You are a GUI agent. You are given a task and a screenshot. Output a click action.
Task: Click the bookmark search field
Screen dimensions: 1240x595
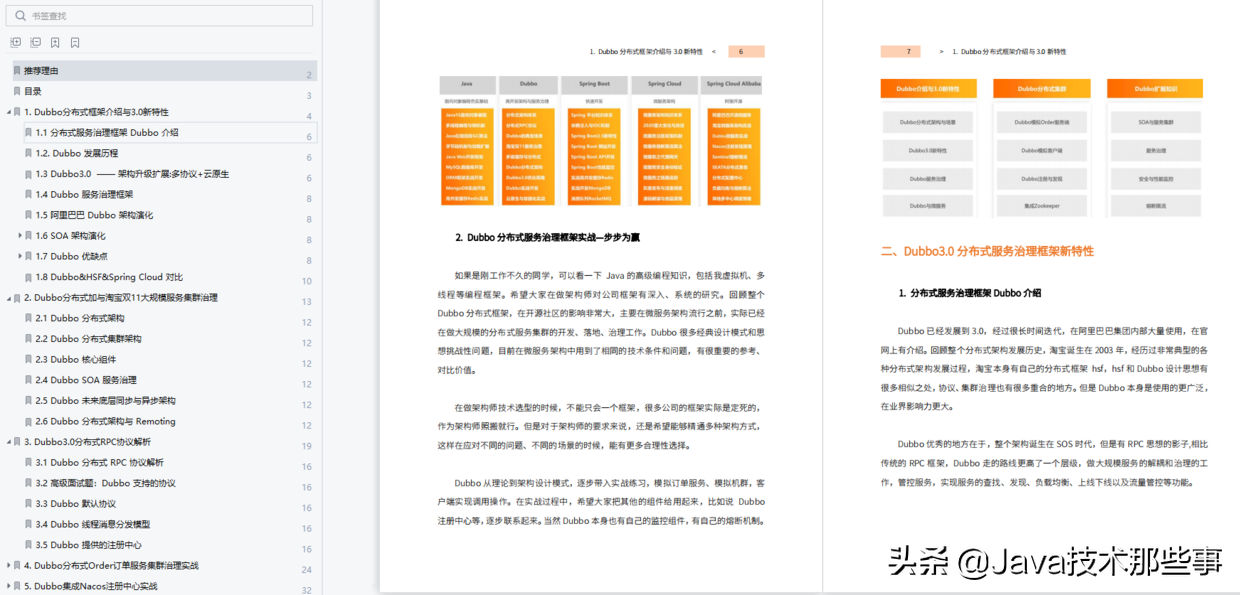[x=160, y=16]
